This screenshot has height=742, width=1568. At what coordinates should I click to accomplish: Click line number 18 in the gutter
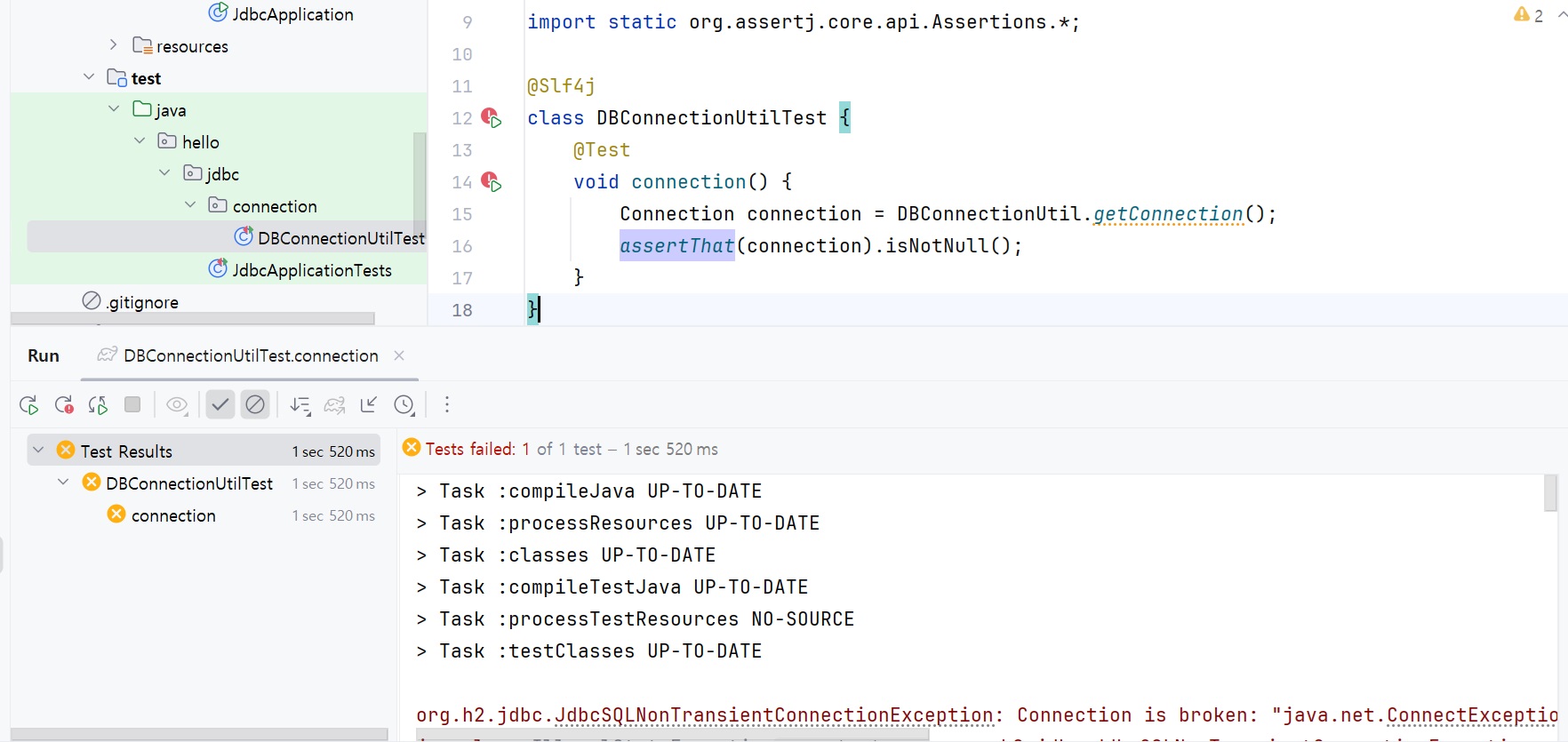(462, 310)
